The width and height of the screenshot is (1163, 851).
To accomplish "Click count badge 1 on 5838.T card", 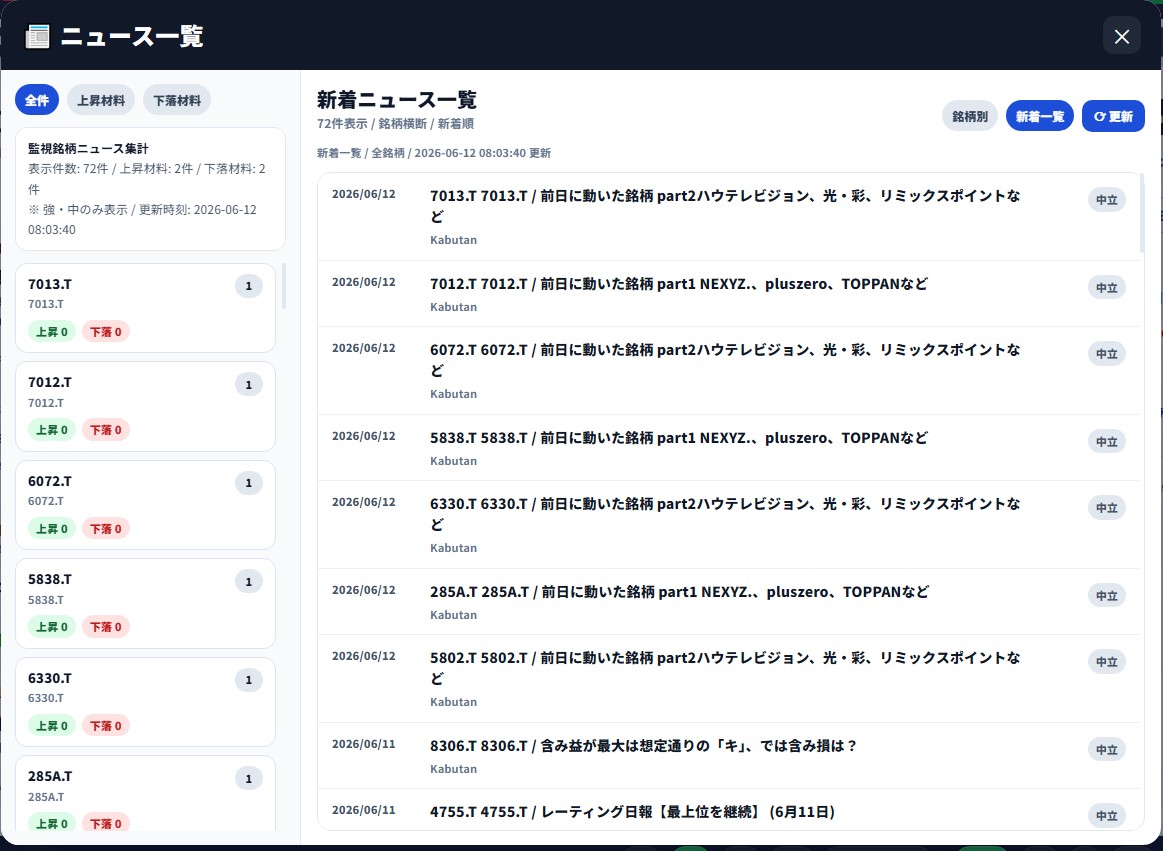I will click(x=248, y=582).
